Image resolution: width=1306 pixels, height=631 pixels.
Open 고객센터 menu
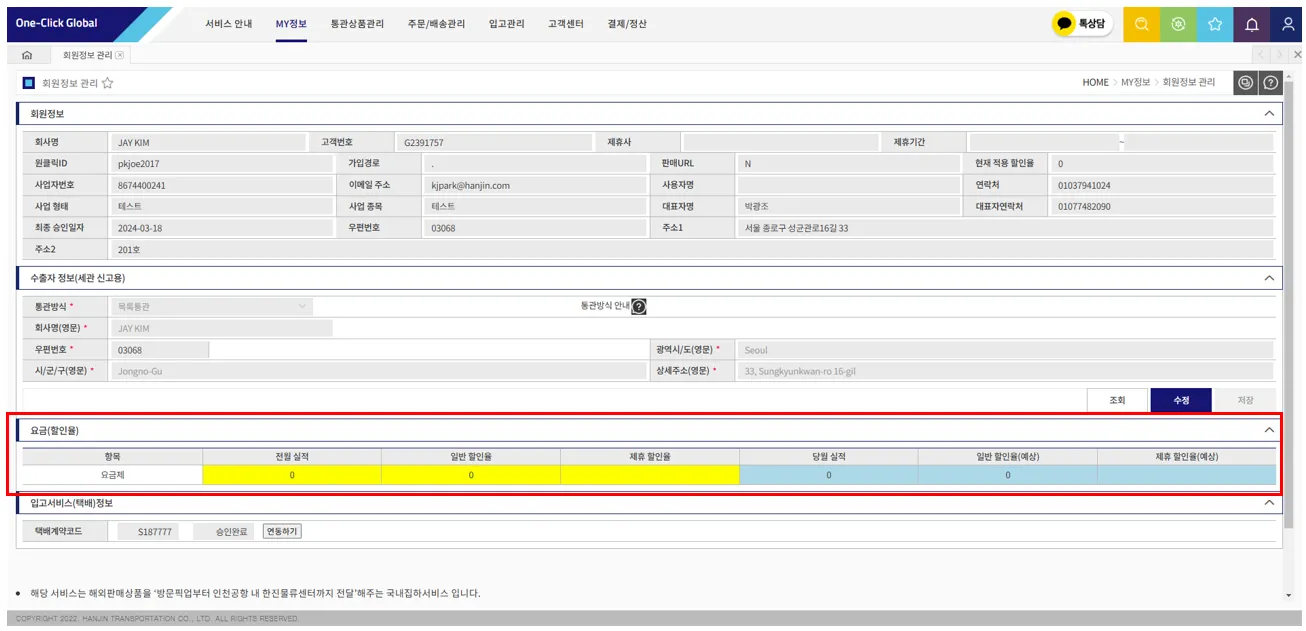pyautogui.click(x=566, y=24)
